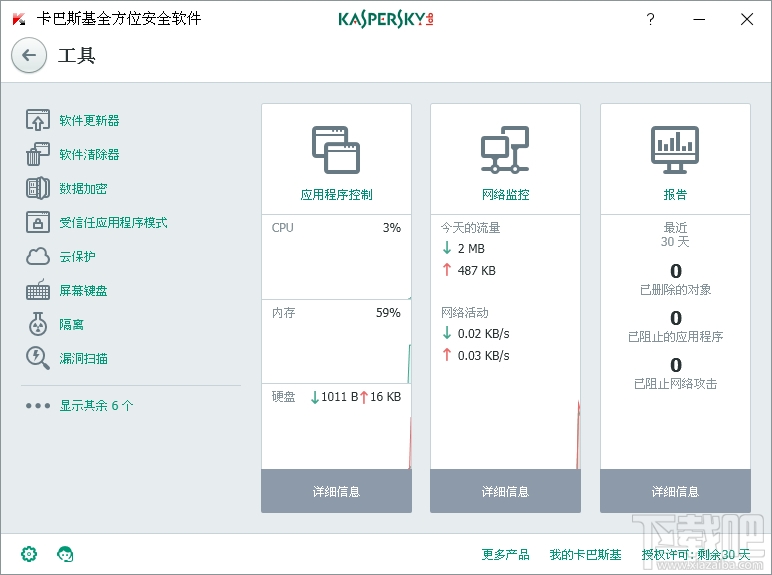The image size is (772, 575).
Task: Minimize the Kaspersky window
Action: (x=699, y=19)
